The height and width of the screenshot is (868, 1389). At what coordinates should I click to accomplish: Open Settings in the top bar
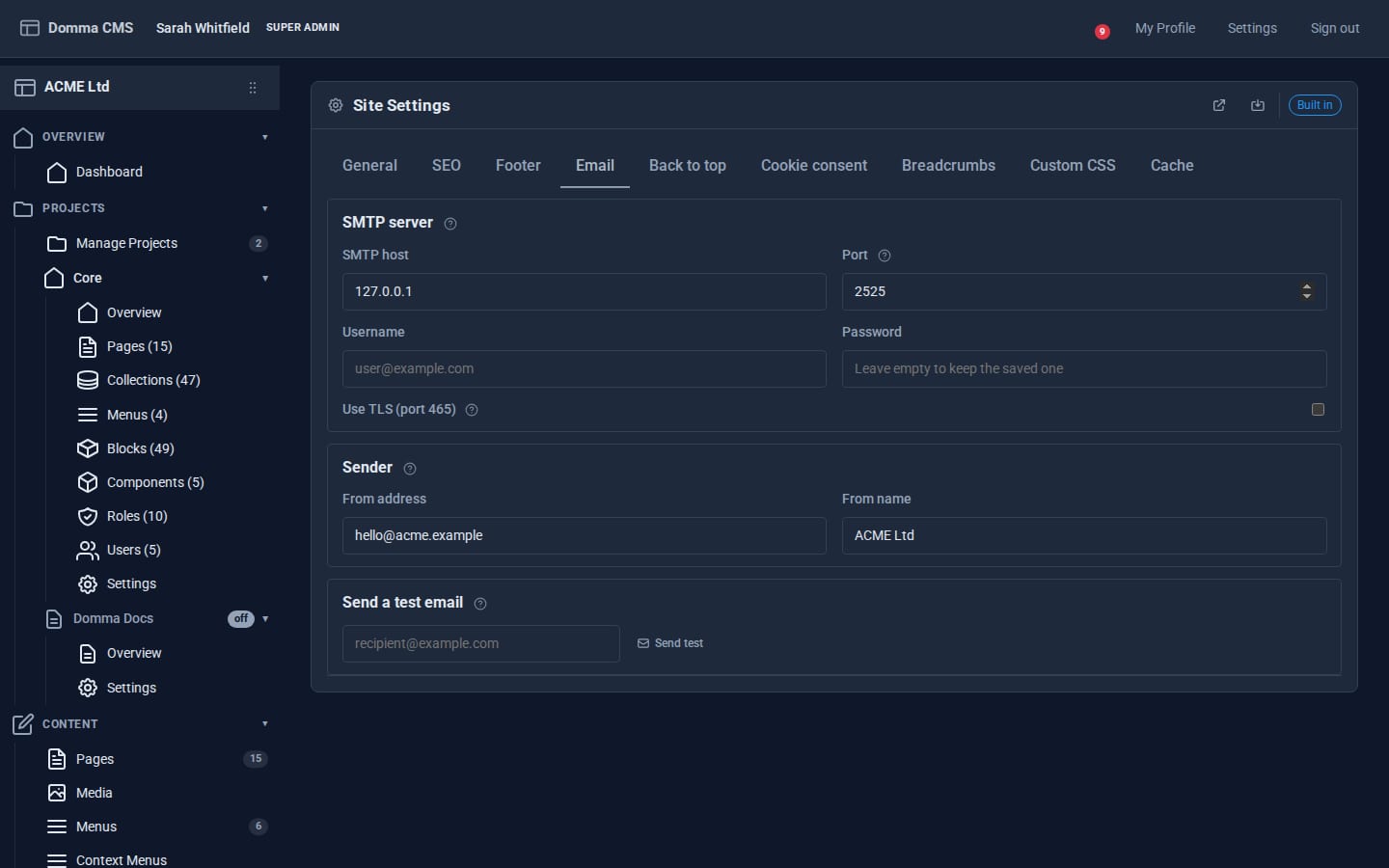pyautogui.click(x=1252, y=28)
